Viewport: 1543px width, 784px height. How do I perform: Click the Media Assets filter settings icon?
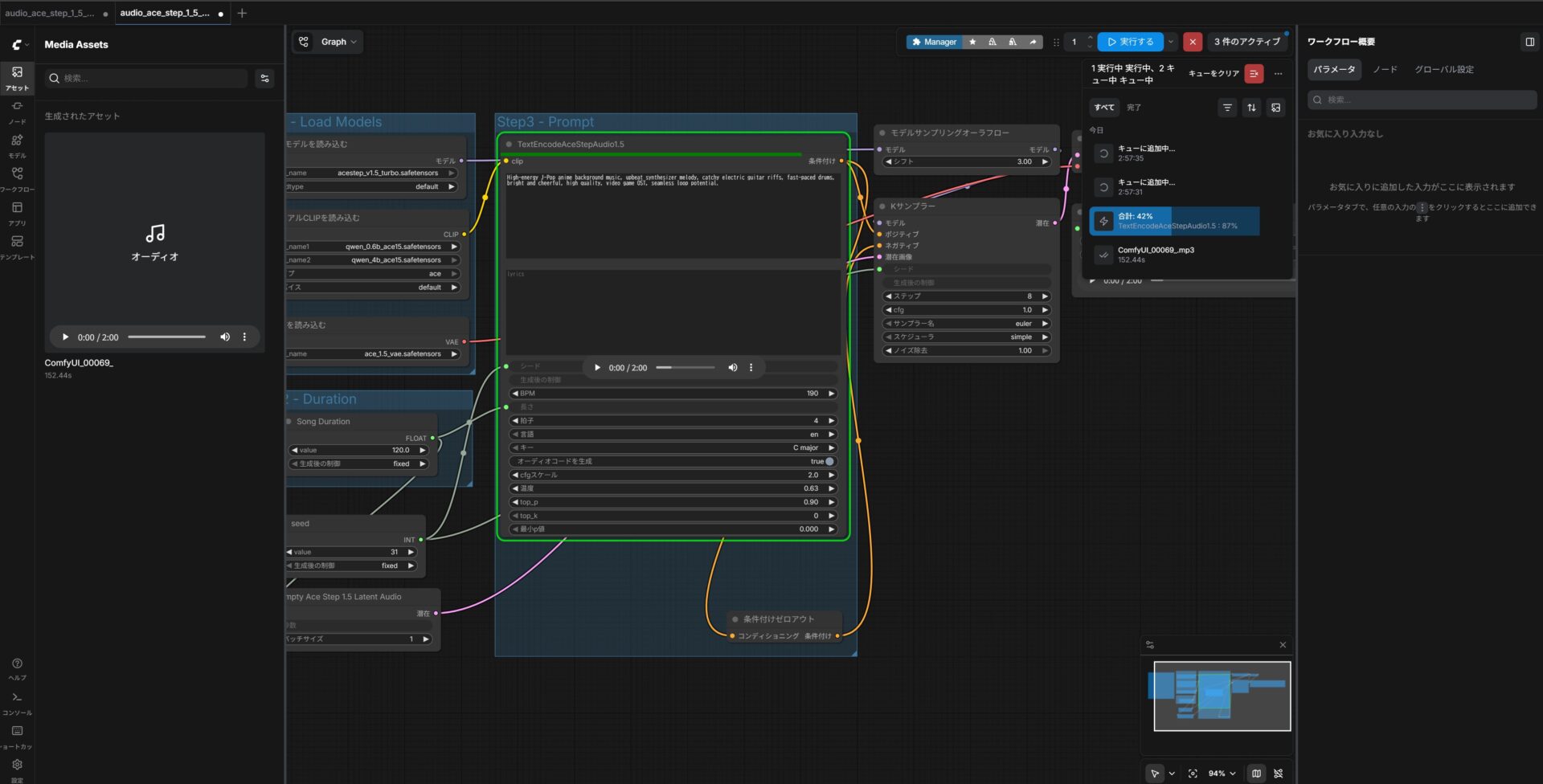264,78
